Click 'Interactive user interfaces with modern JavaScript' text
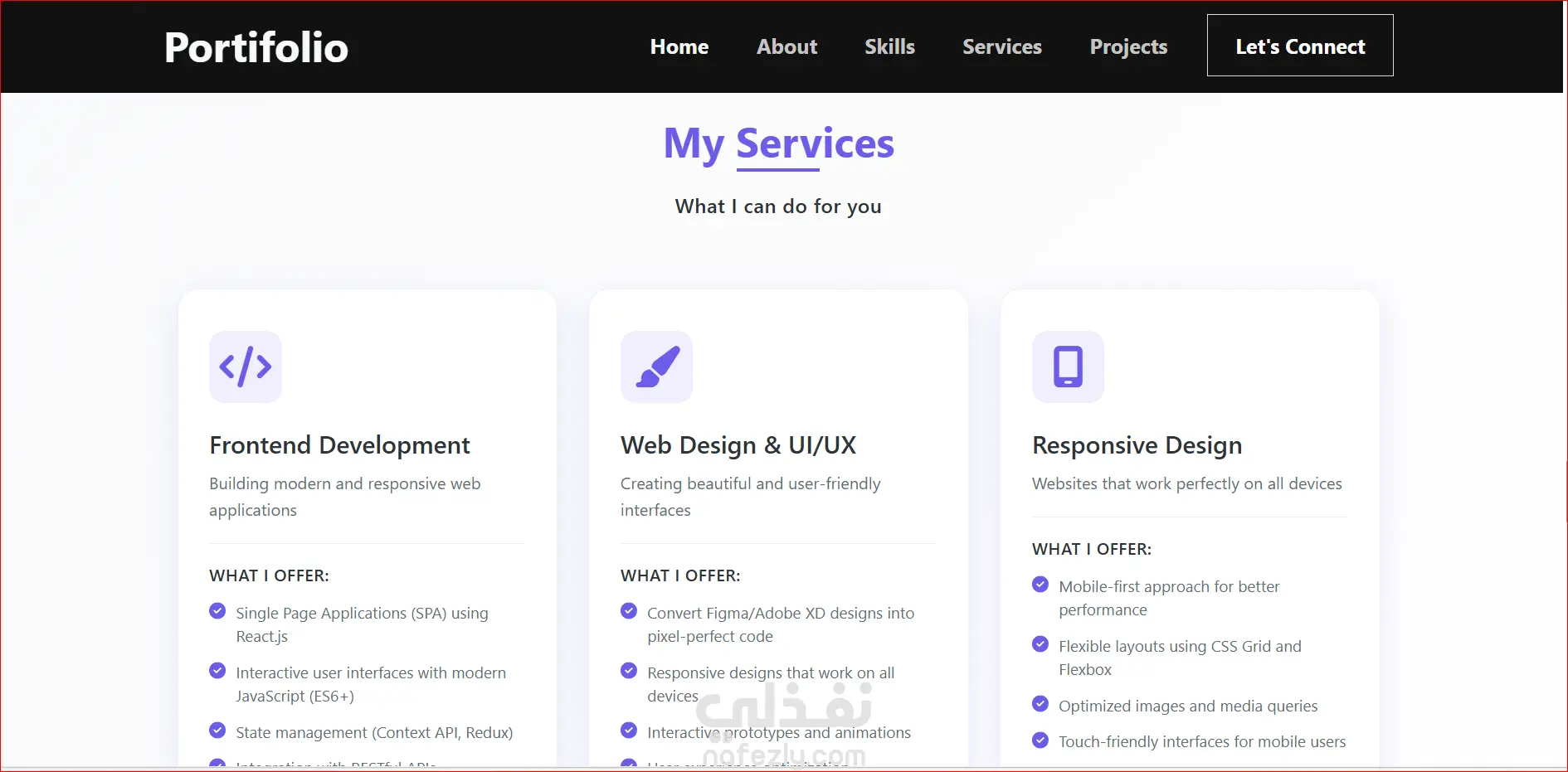1568x772 pixels. coord(371,684)
